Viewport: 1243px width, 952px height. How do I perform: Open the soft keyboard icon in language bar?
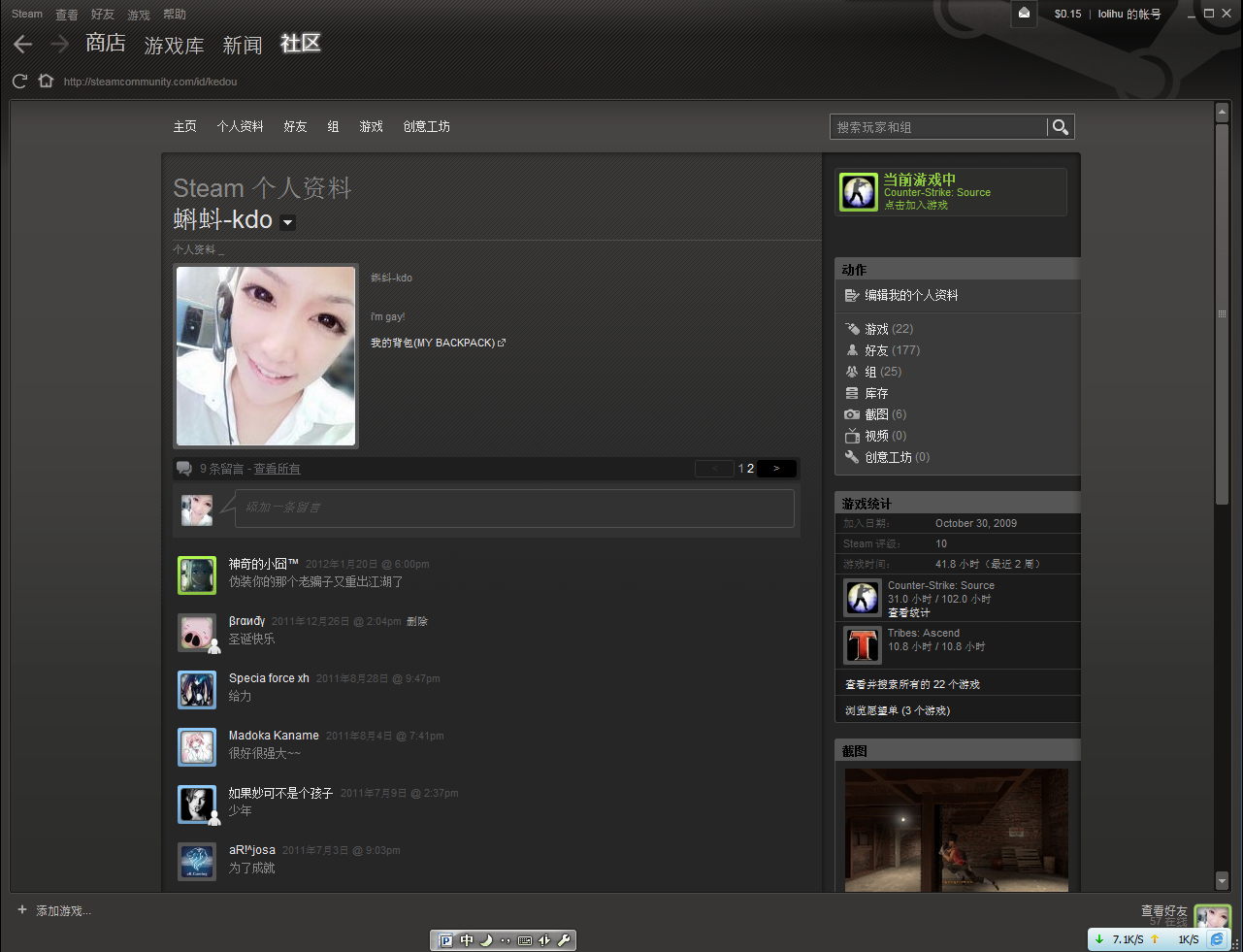point(525,939)
